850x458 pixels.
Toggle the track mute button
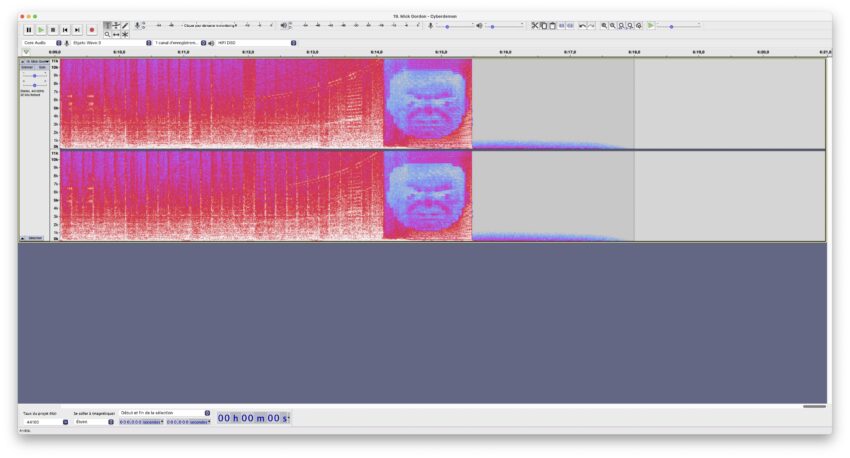coord(27,67)
